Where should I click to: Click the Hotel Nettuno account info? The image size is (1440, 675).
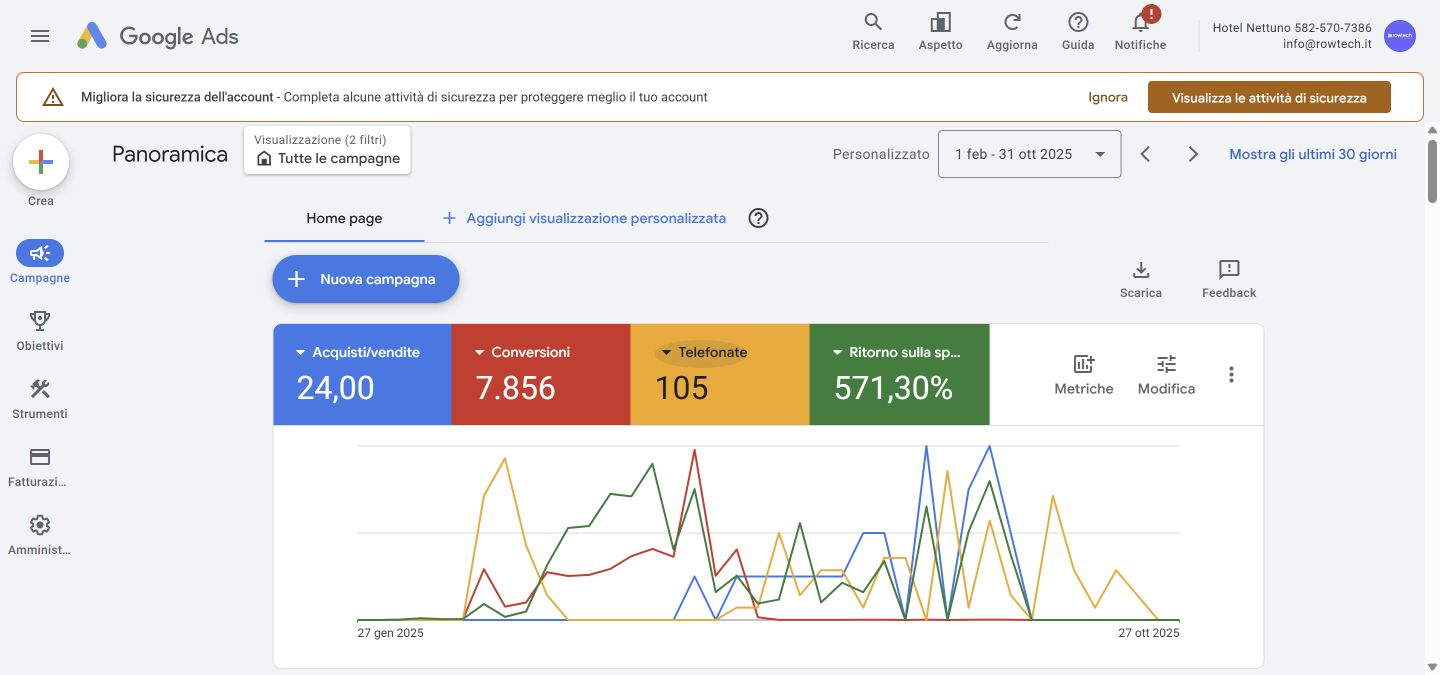point(1292,36)
